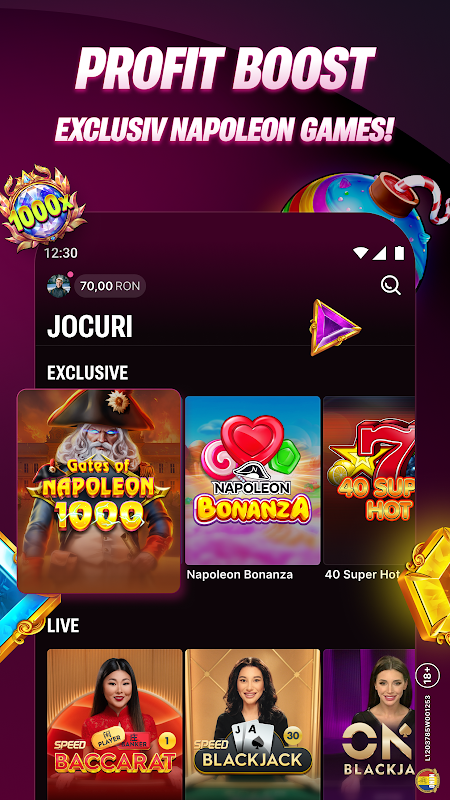Click the 18+ age restriction badge

pos(428,674)
